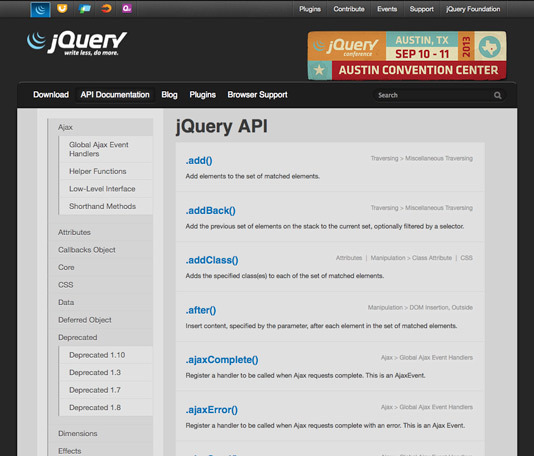Open the Ajax category in sidebar
The height and width of the screenshot is (456, 534).
[x=65, y=127]
